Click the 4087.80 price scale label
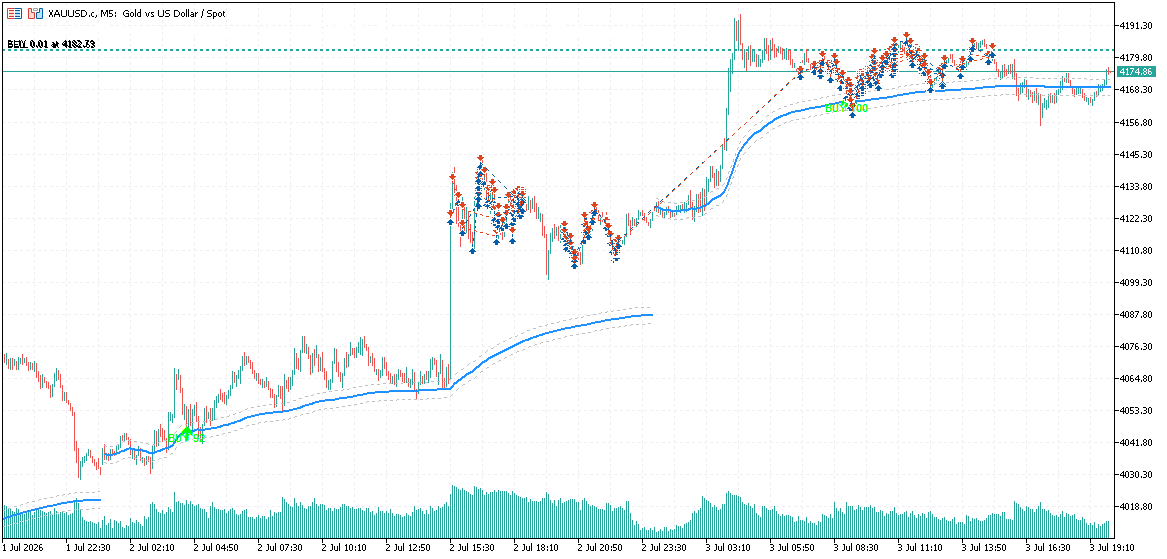Screen dimensions: 1167x559 (x=1136, y=314)
